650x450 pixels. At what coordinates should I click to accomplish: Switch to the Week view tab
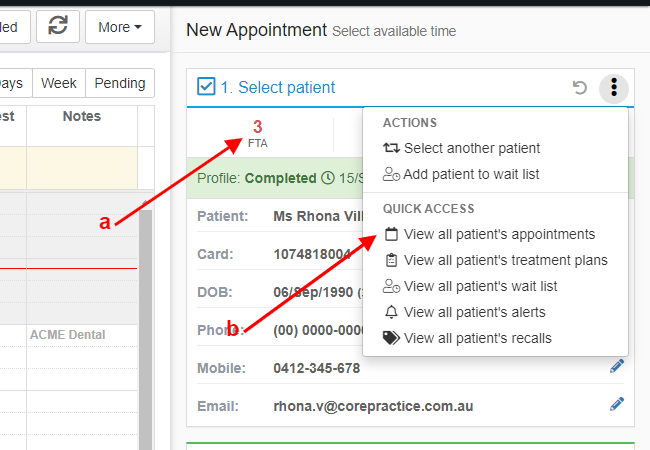click(59, 83)
